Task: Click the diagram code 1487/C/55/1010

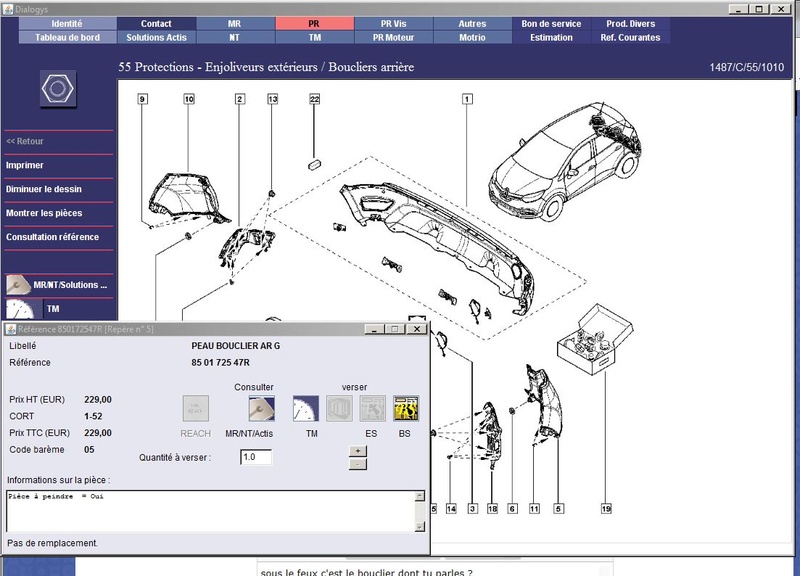Action: [746, 67]
